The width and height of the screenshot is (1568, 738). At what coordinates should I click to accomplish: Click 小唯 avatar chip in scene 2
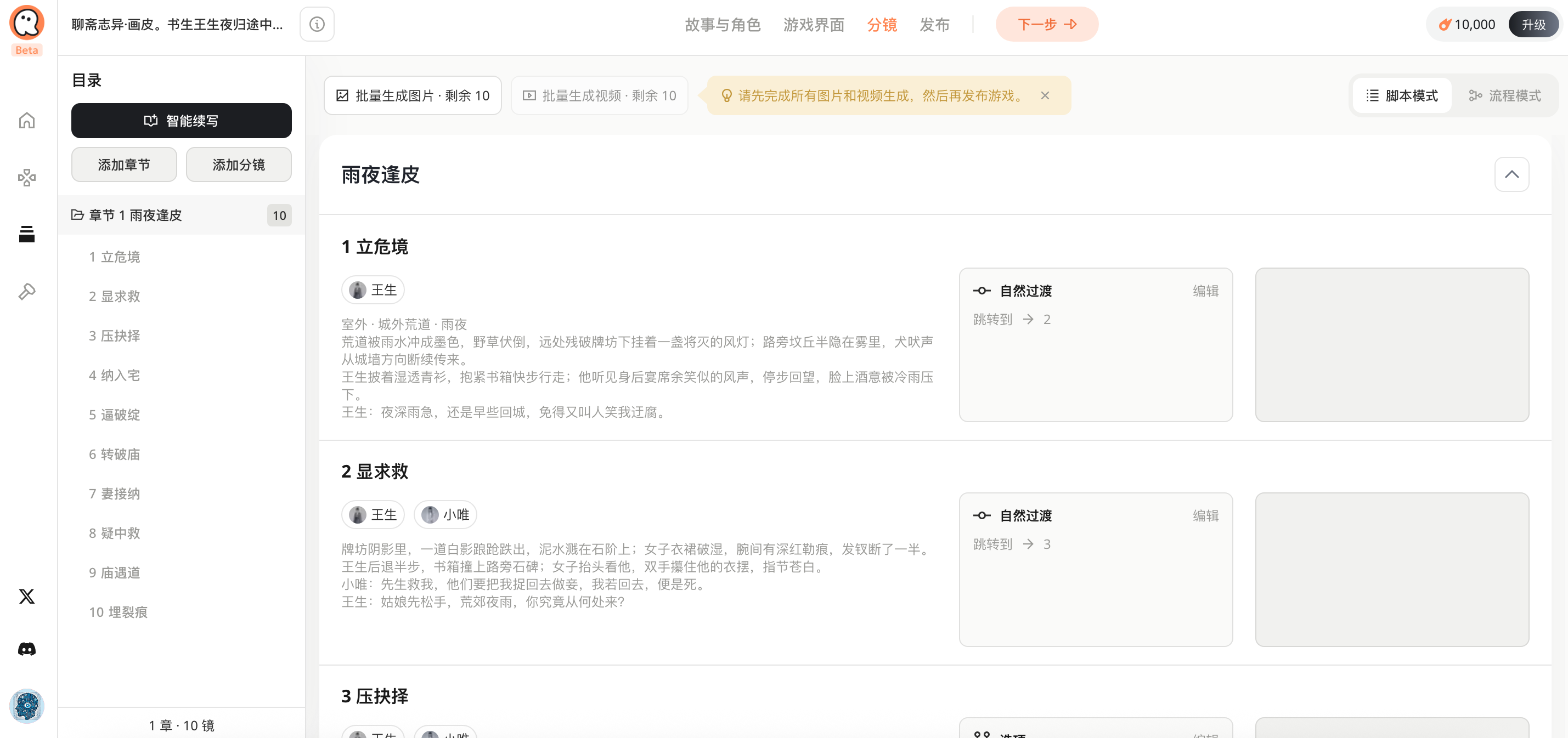(445, 515)
